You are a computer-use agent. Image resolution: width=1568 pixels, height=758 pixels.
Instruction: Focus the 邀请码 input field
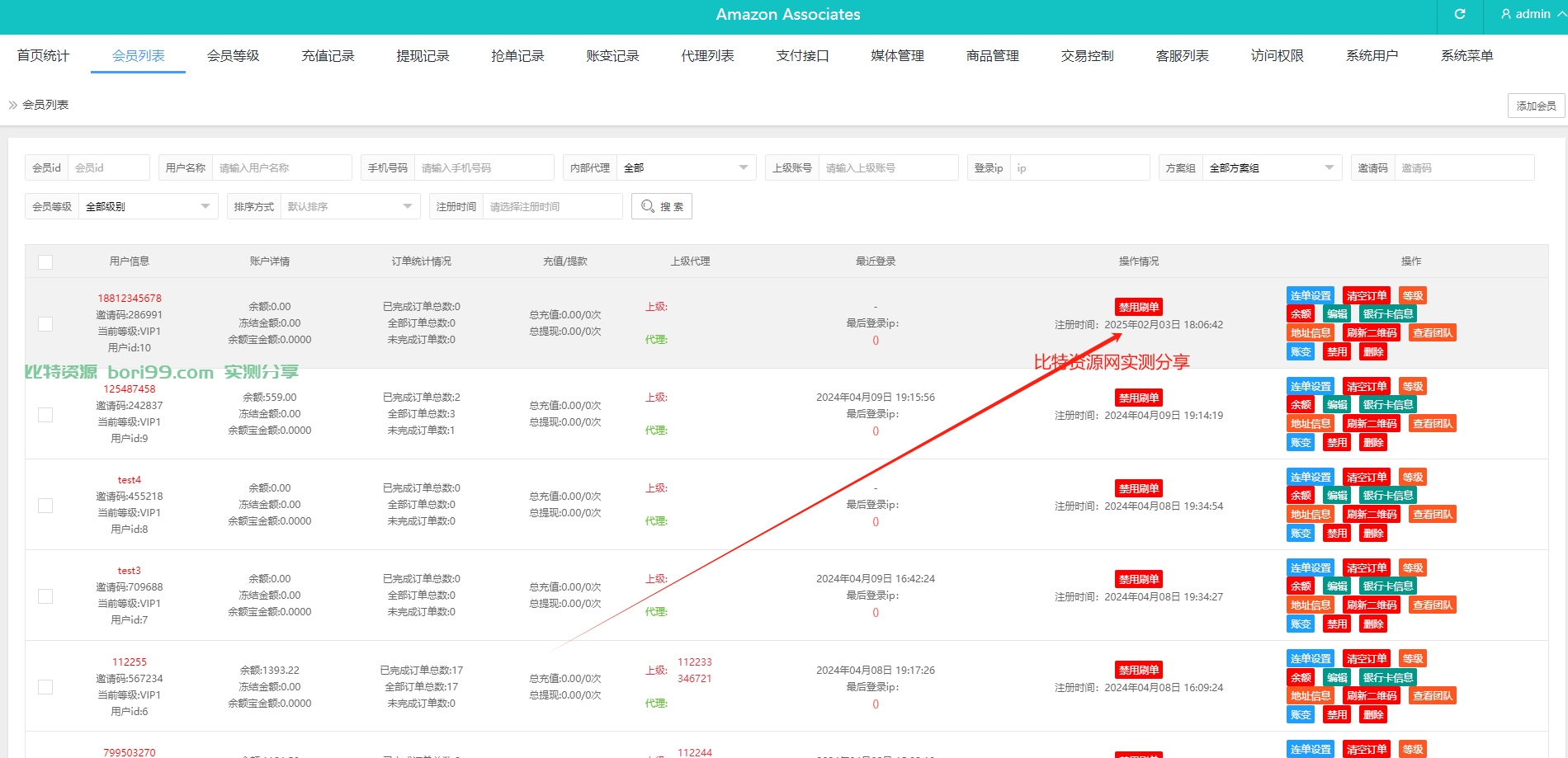point(1464,167)
